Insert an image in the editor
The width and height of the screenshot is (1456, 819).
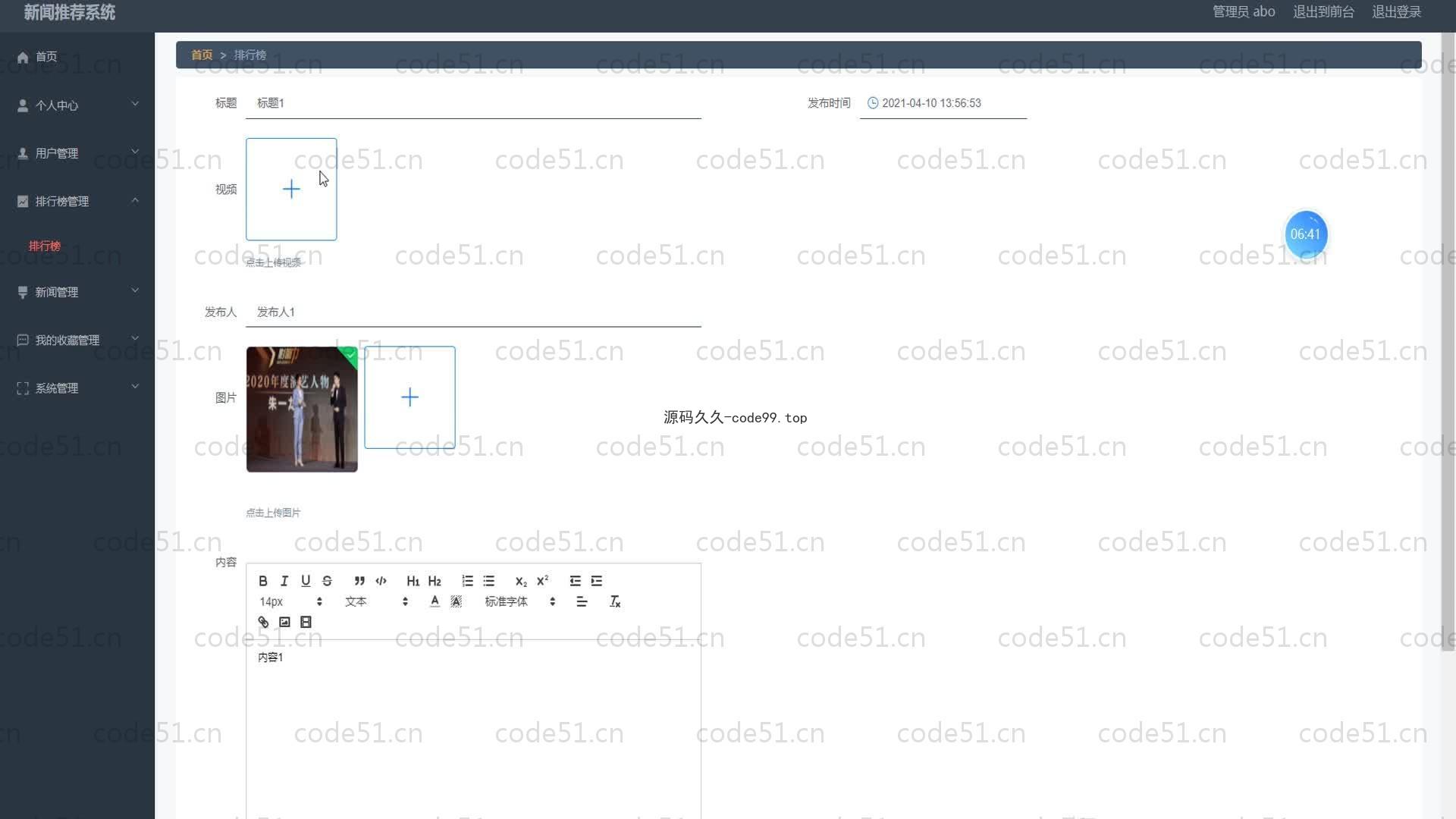284,622
